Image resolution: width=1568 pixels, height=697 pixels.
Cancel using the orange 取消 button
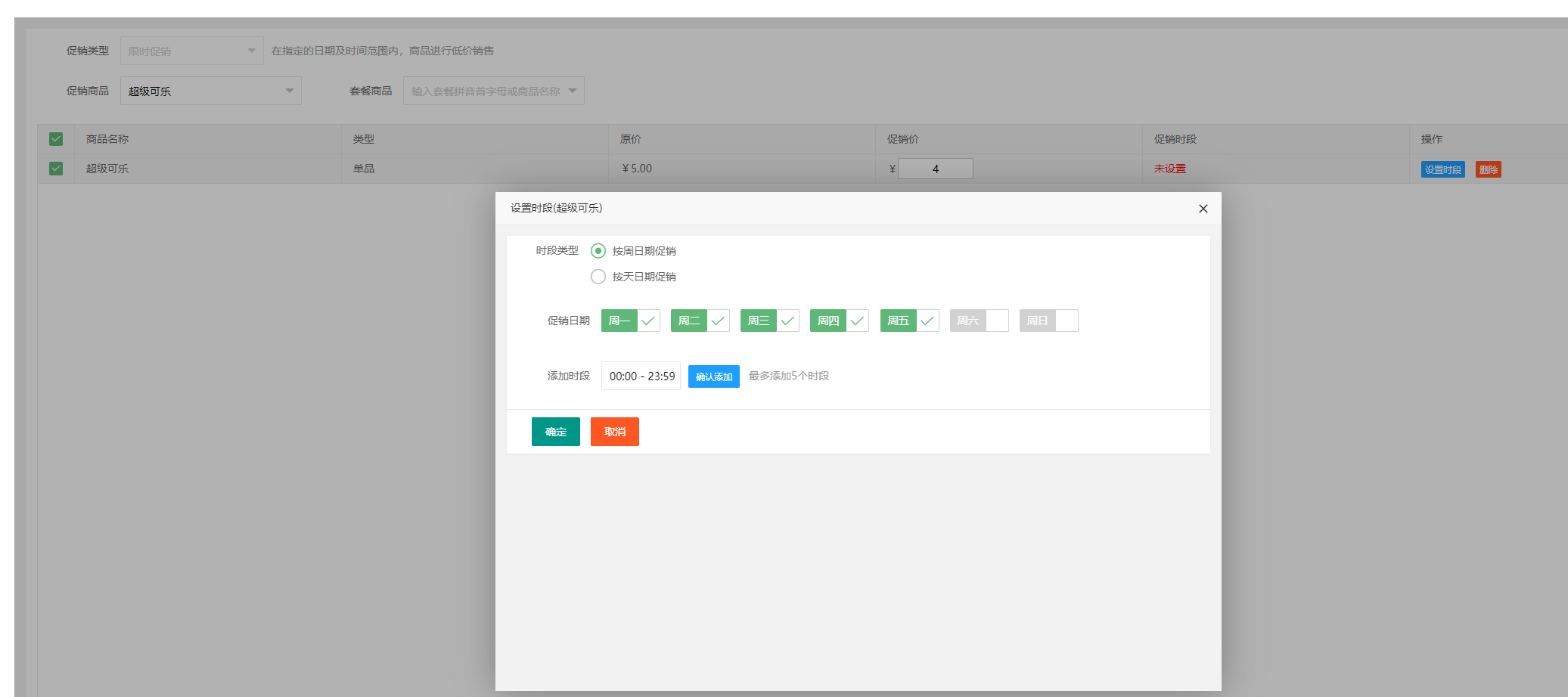point(614,432)
